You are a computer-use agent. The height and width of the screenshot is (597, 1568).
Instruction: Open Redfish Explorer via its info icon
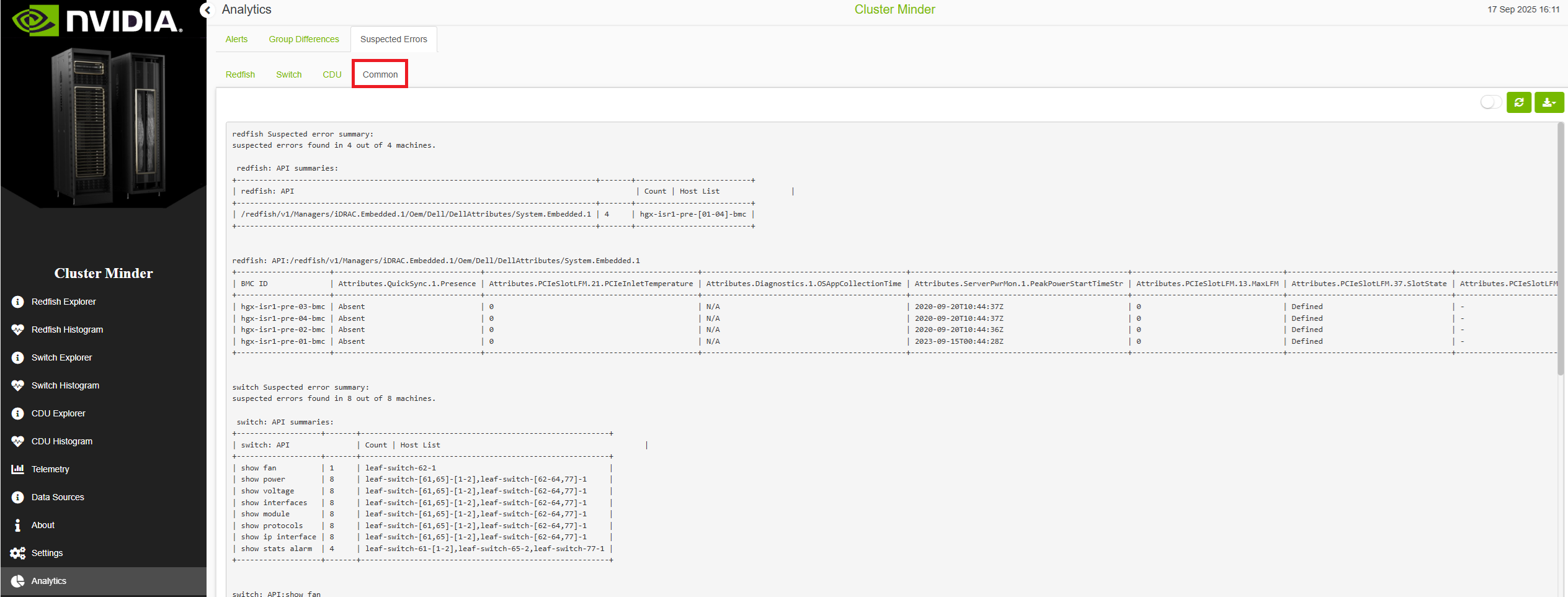17,302
